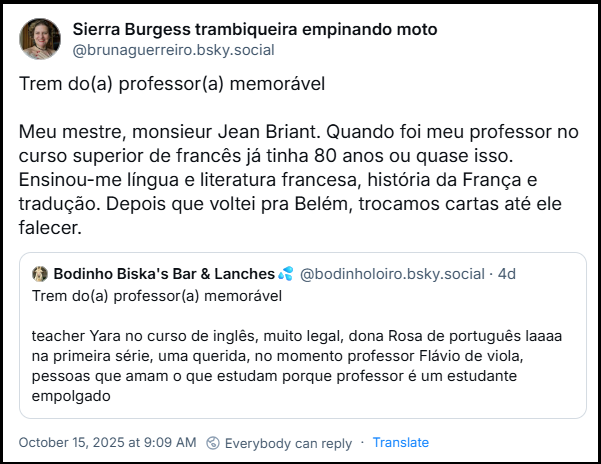Click the water droplets emoji after Lanches
This screenshot has height=464, width=601.
pos(286,274)
